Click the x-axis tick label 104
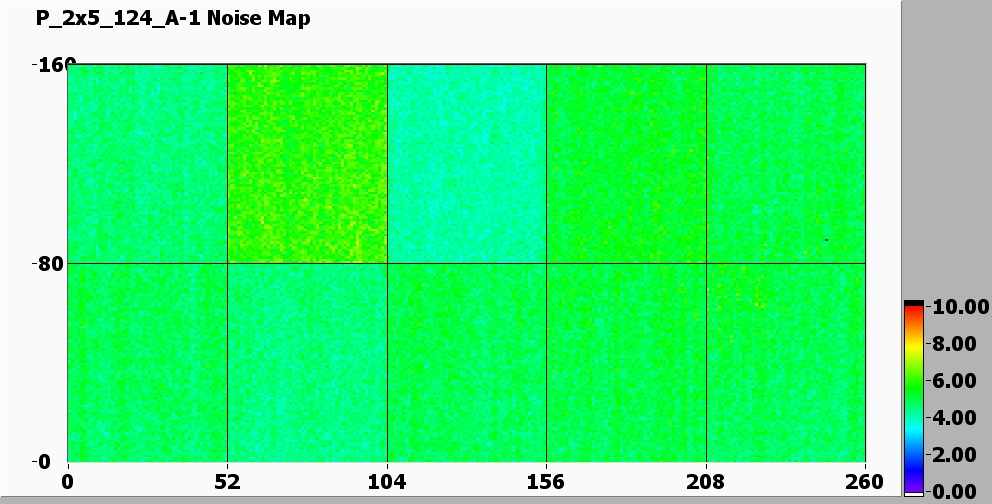Image resolution: width=992 pixels, height=504 pixels. click(387, 483)
